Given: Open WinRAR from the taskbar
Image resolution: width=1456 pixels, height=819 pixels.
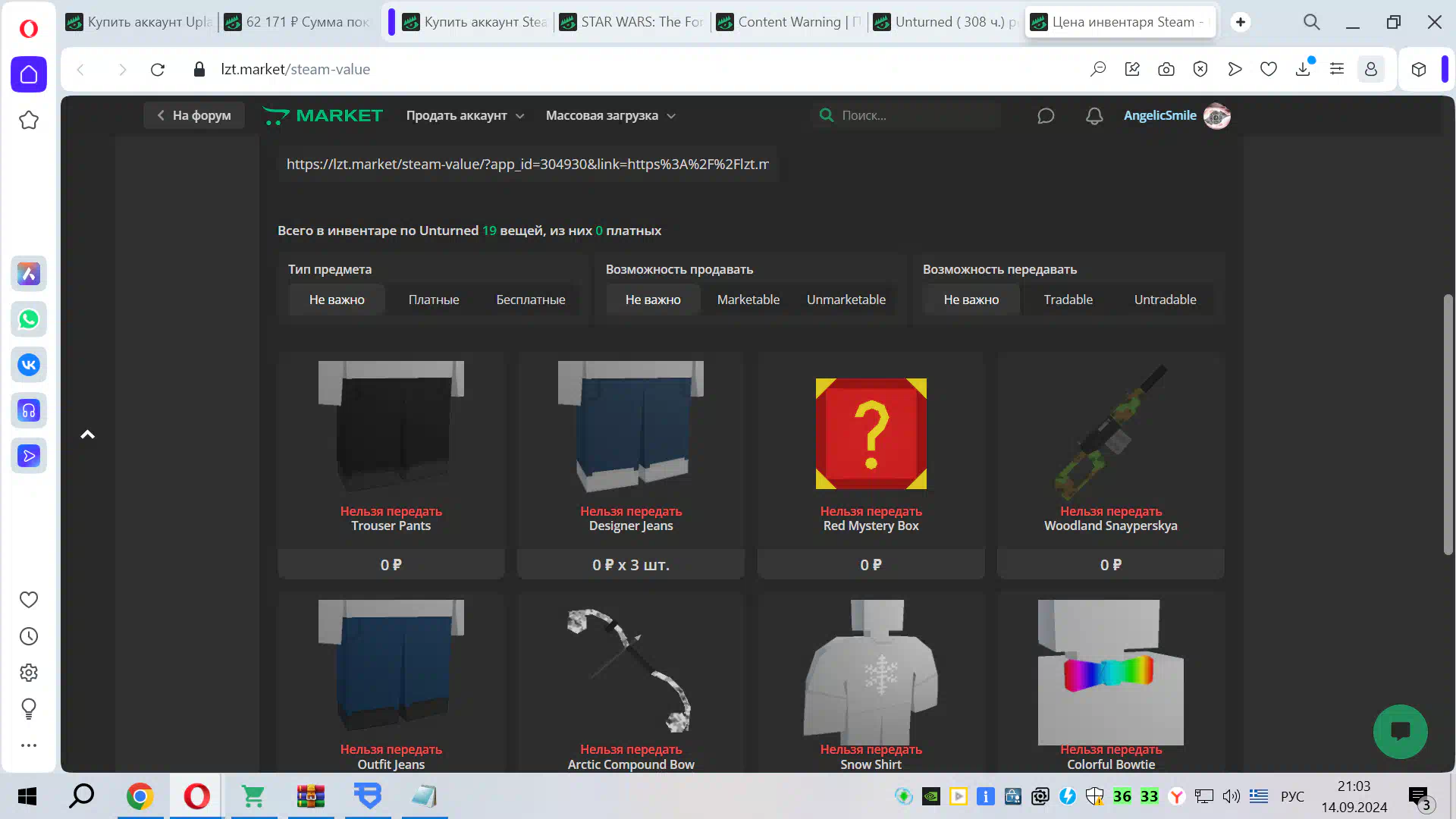Looking at the screenshot, I should tap(310, 796).
